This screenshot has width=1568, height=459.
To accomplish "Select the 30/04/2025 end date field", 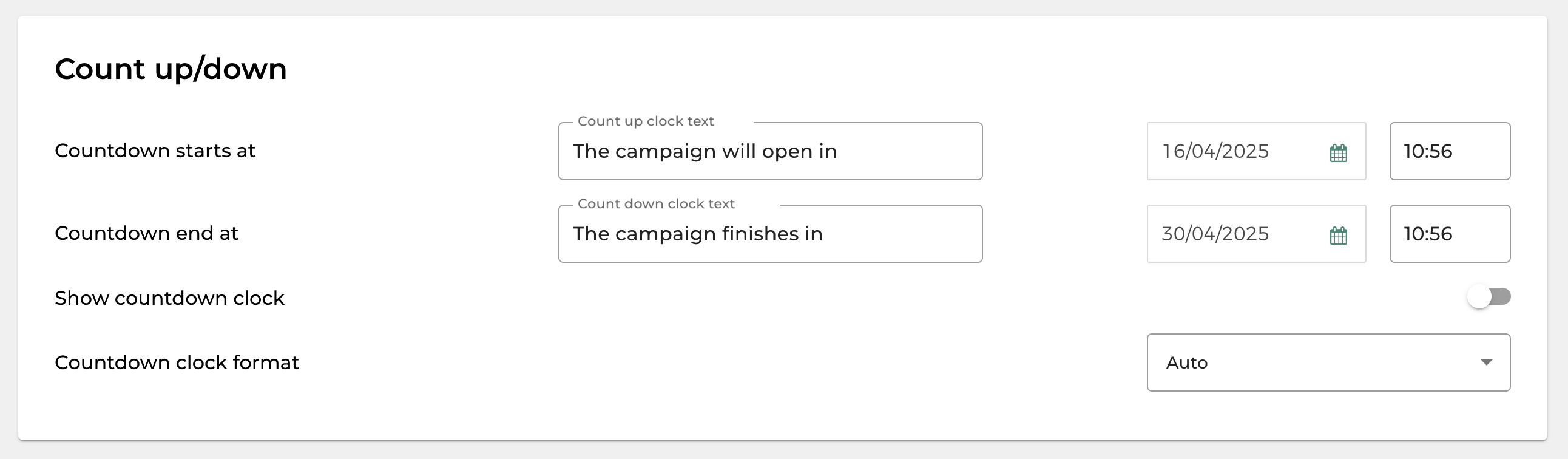I will pos(1256,234).
